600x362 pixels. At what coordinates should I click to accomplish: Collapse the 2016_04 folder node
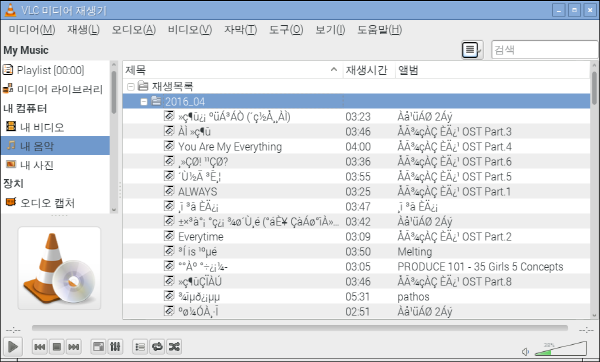click(x=144, y=102)
